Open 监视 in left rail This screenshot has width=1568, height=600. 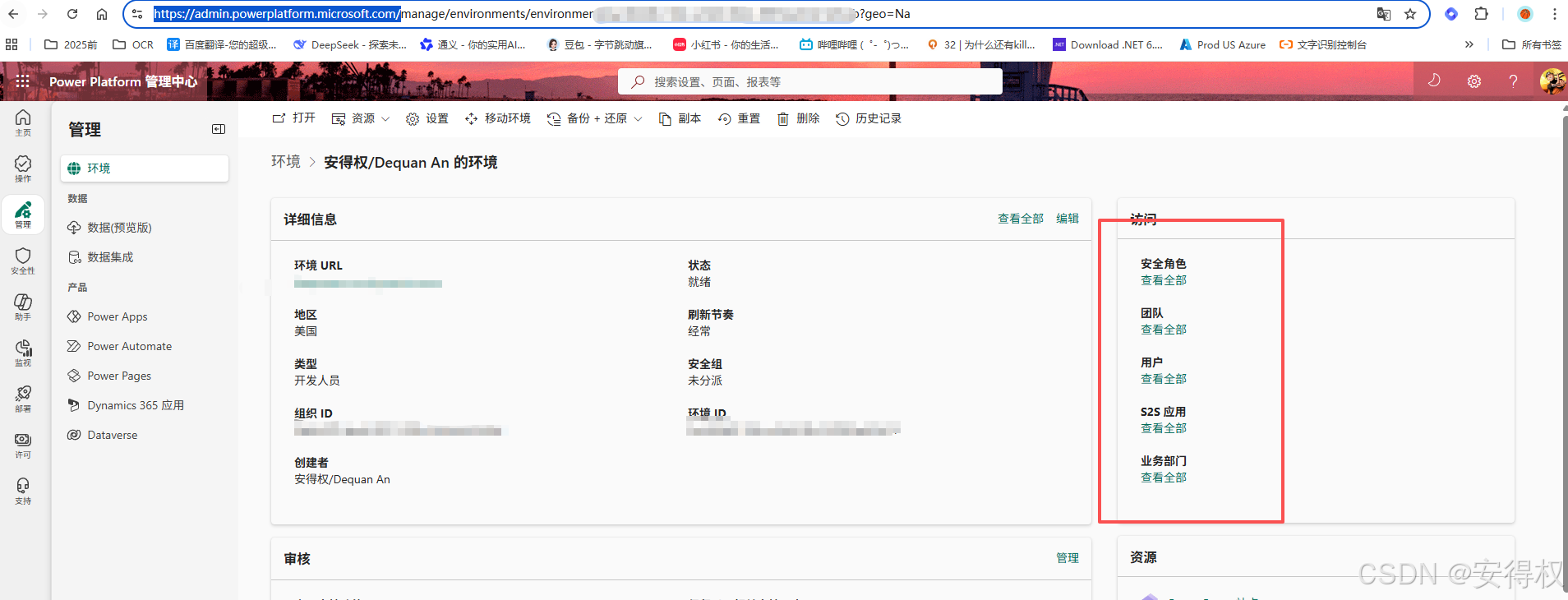(x=23, y=353)
